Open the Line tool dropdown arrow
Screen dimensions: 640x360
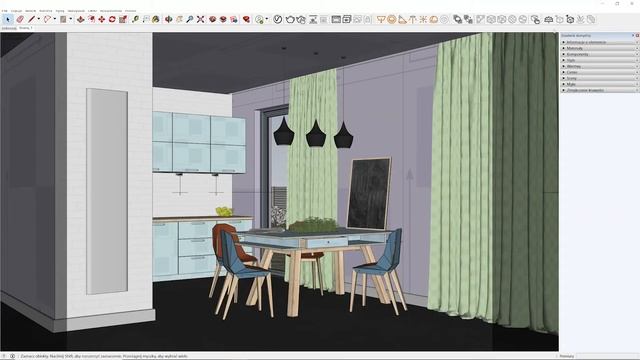(38, 19)
